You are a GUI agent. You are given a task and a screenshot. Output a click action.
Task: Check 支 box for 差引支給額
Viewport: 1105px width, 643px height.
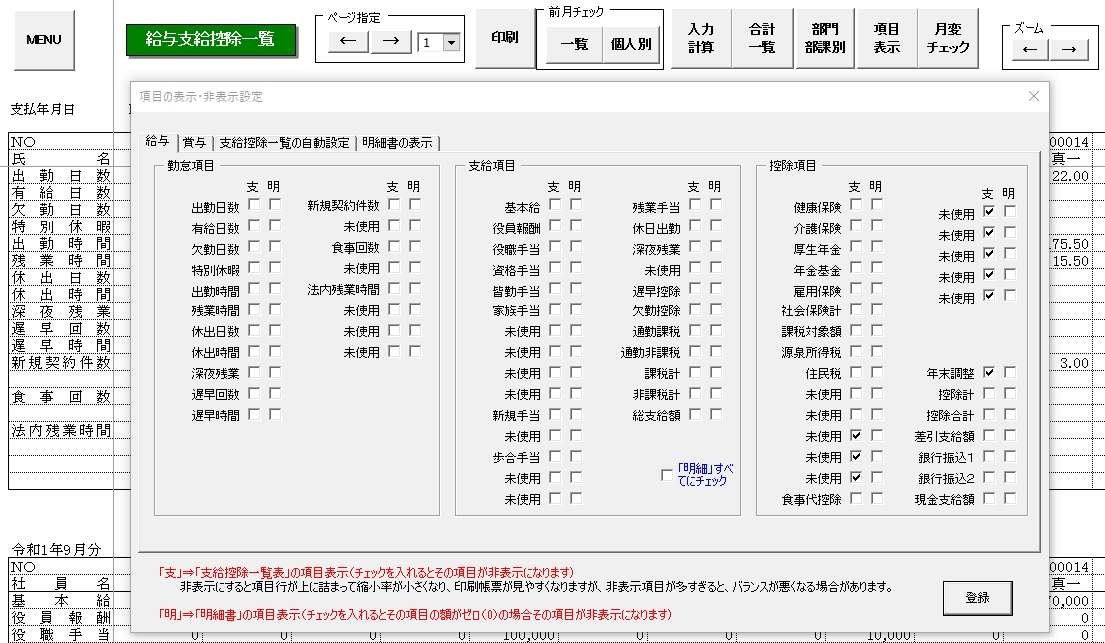pyautogui.click(x=989, y=436)
